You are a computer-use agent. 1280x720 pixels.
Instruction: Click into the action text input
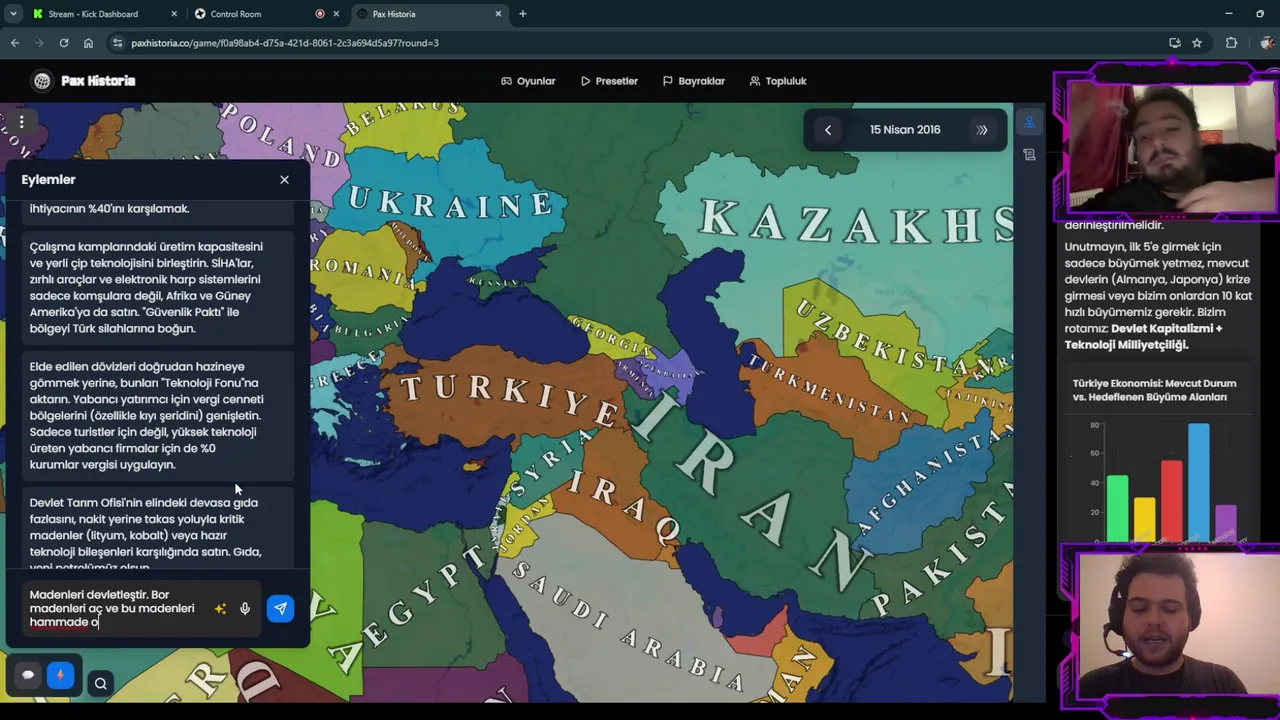(x=115, y=608)
